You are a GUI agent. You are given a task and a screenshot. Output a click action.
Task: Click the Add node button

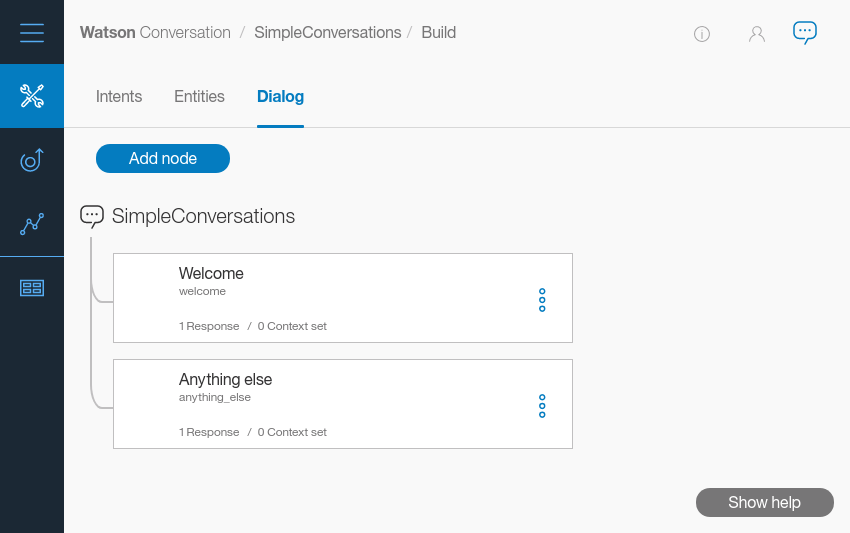(x=163, y=159)
